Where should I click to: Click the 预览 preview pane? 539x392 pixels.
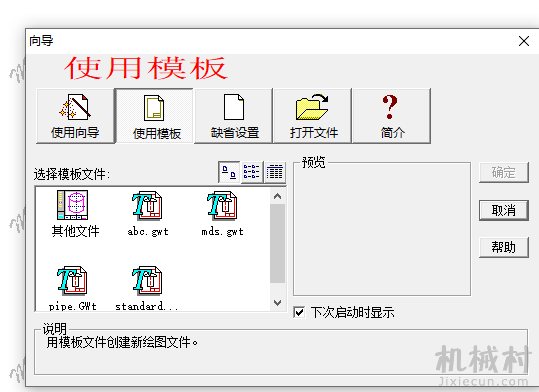point(382,229)
